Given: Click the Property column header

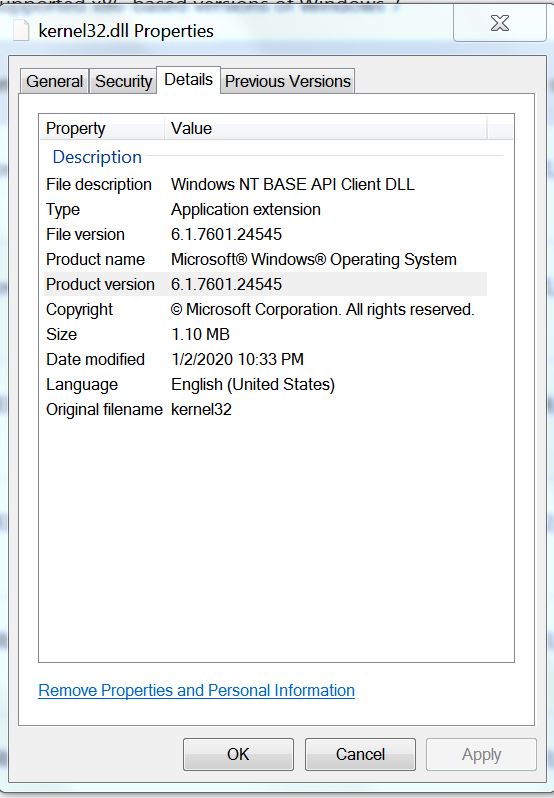Looking at the screenshot, I should 102,128.
